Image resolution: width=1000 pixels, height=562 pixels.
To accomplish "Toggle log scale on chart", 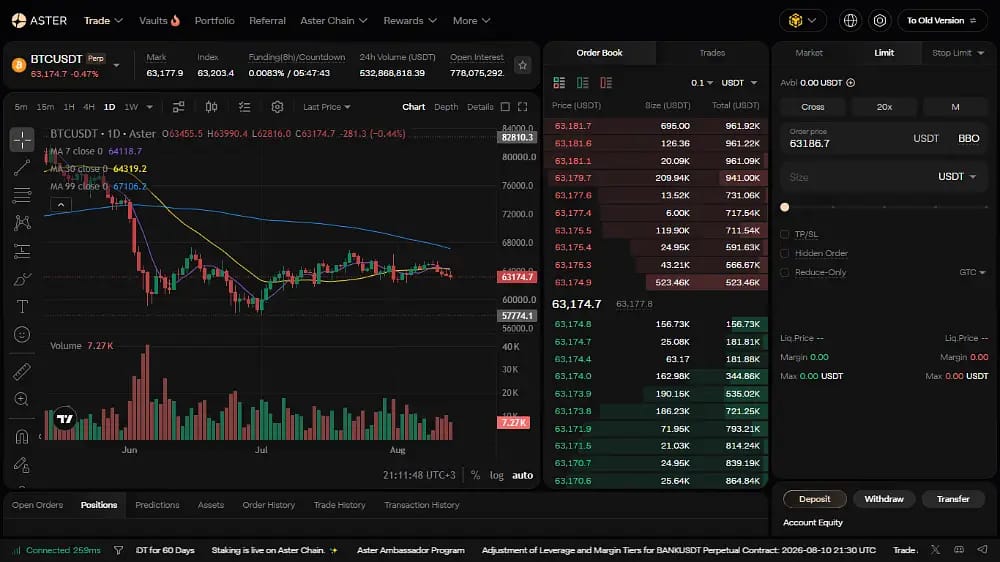I will point(497,475).
